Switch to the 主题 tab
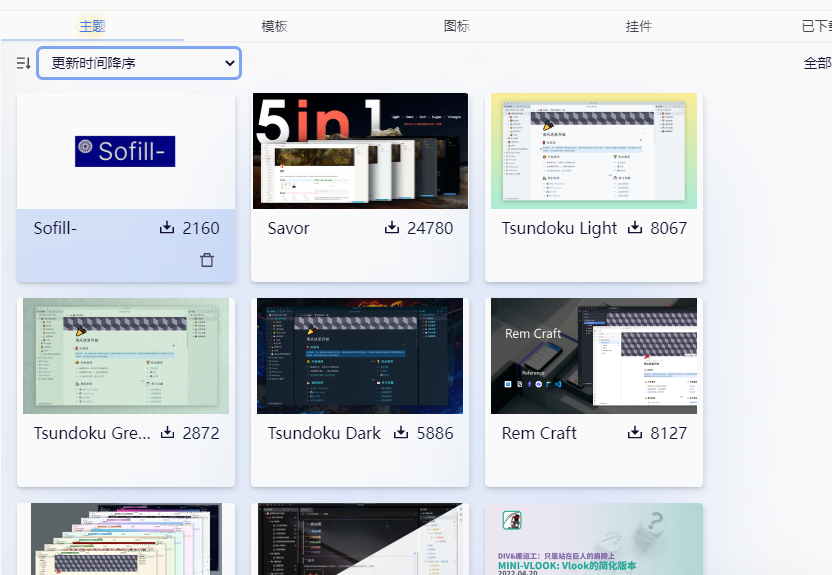This screenshot has width=832, height=575. [x=92, y=26]
